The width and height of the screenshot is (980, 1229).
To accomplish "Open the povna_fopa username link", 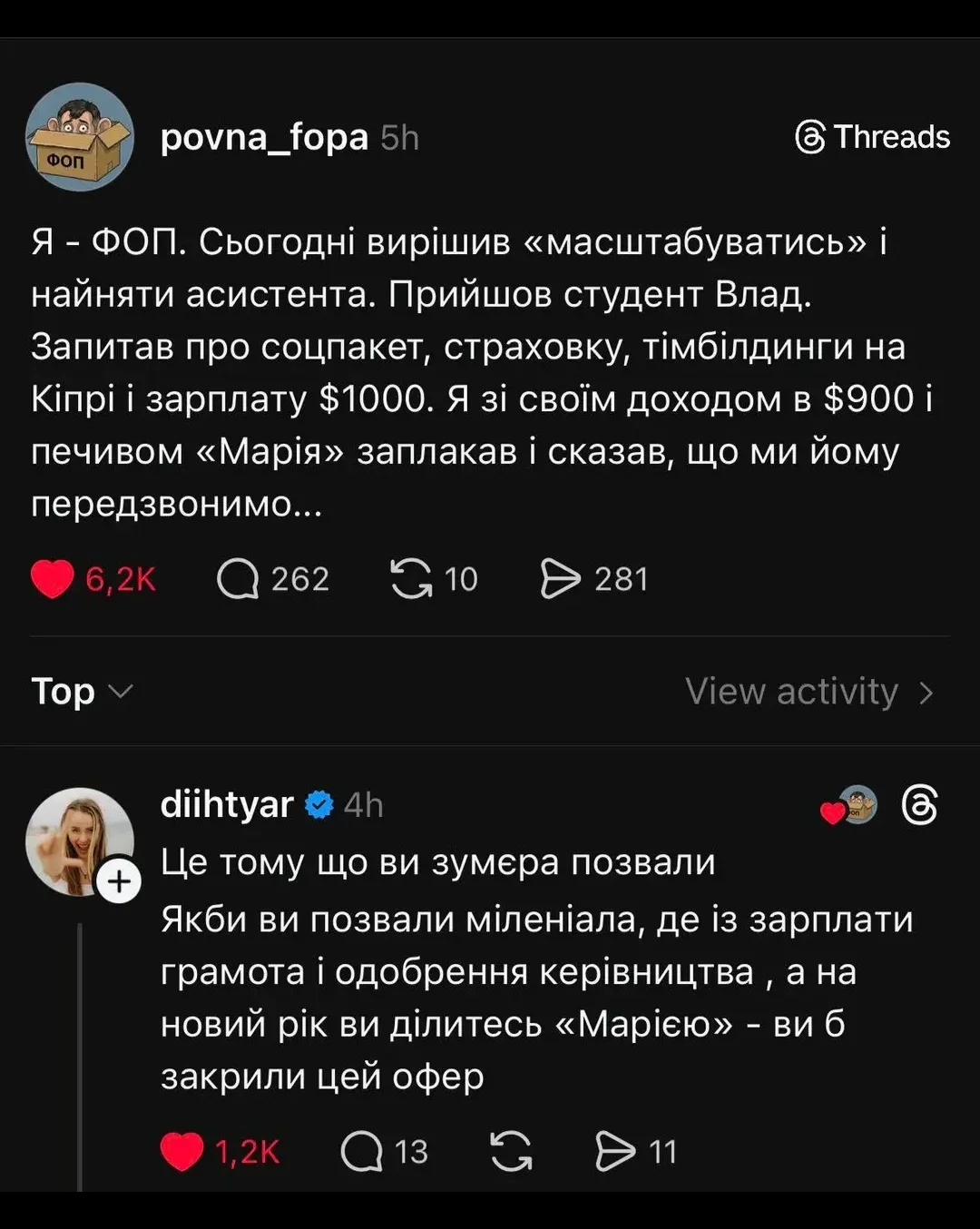I will (264, 137).
